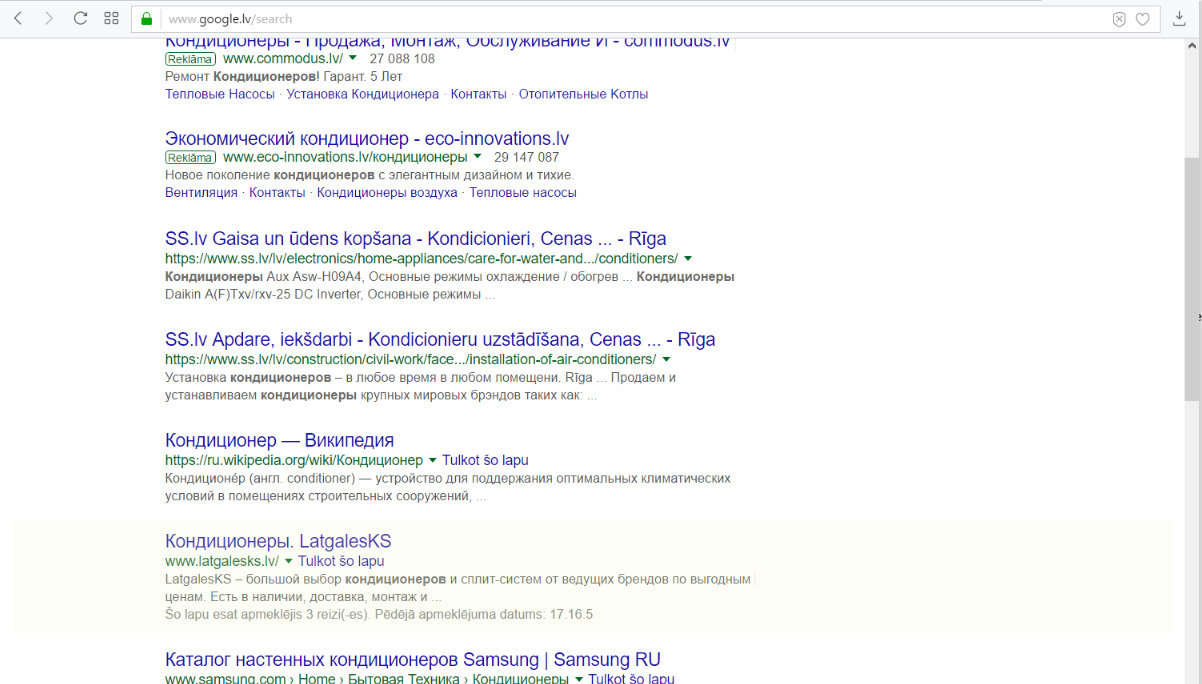Go forward to next page
The width and height of the screenshot is (1202, 684).
tap(49, 19)
